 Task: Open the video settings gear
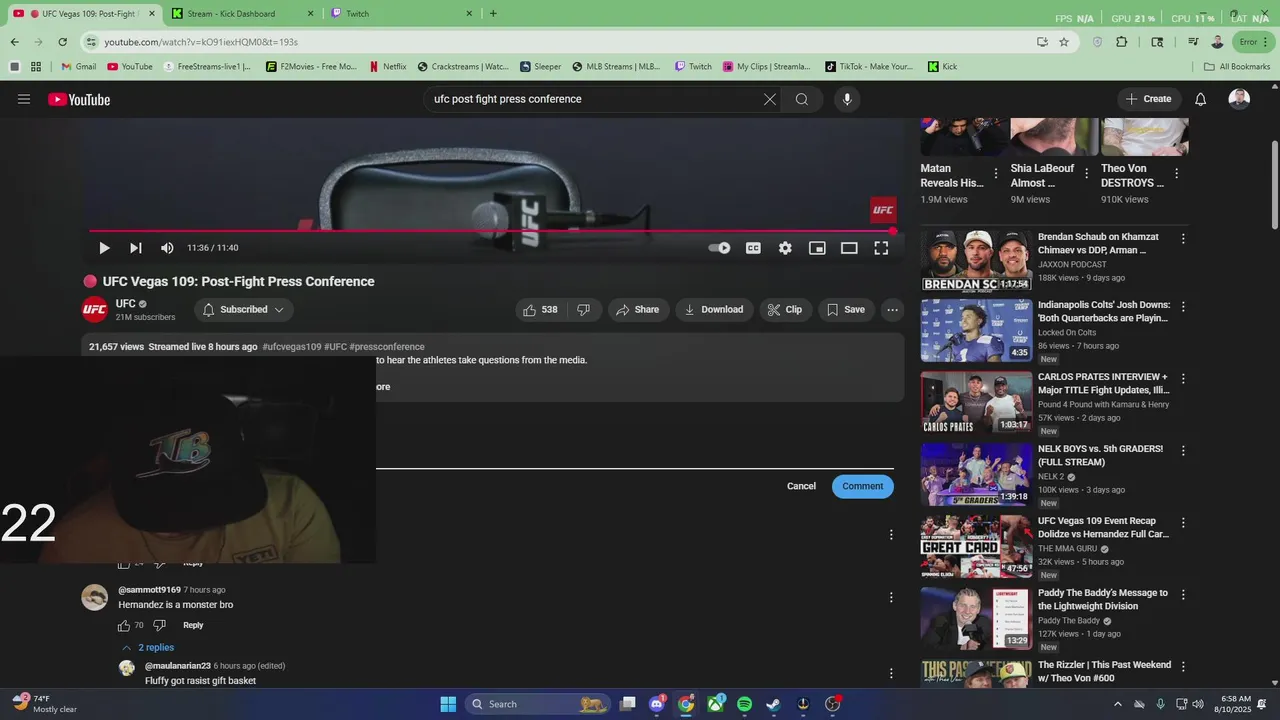coord(785,248)
